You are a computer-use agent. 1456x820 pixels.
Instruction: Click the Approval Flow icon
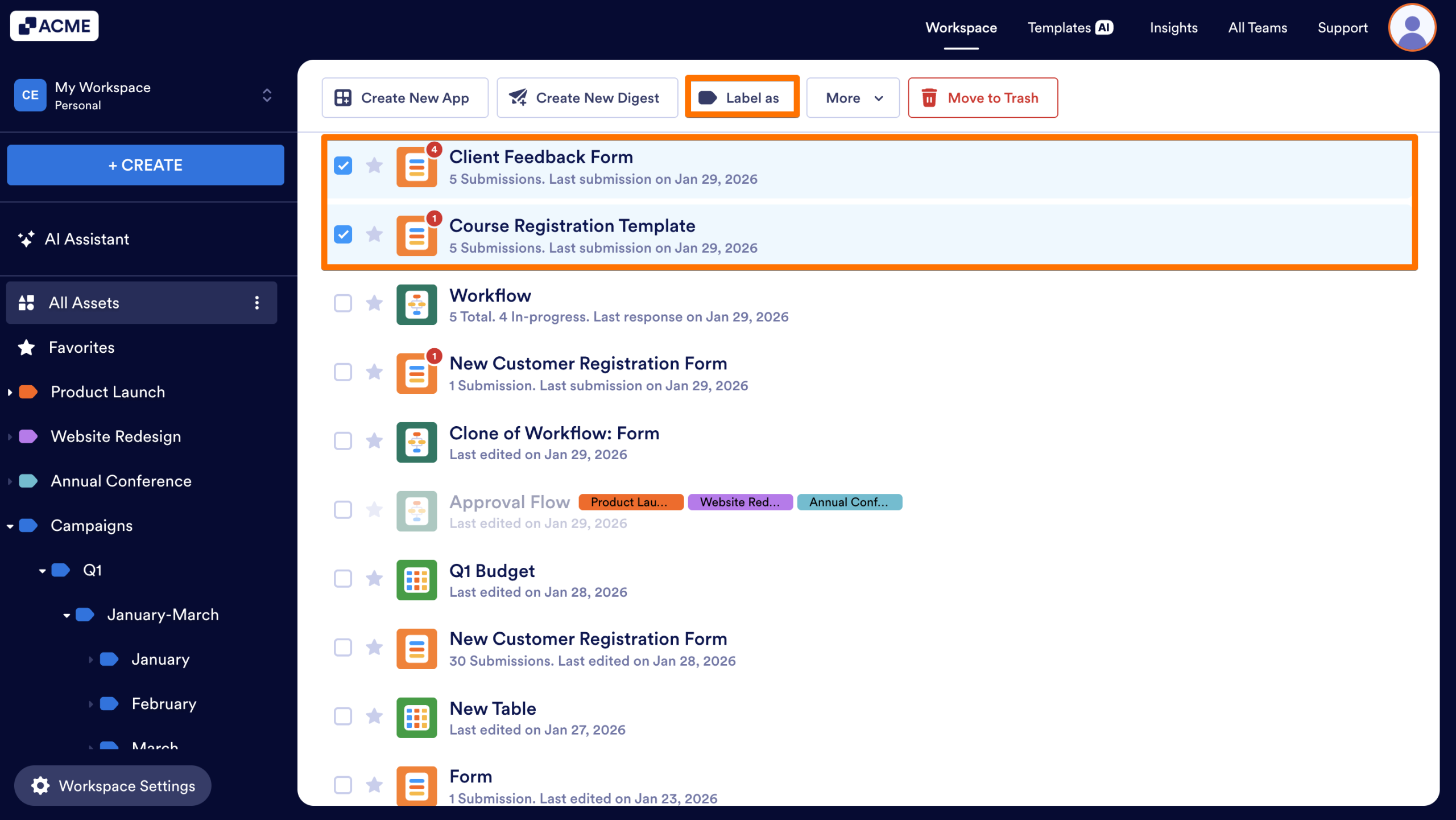coord(417,511)
